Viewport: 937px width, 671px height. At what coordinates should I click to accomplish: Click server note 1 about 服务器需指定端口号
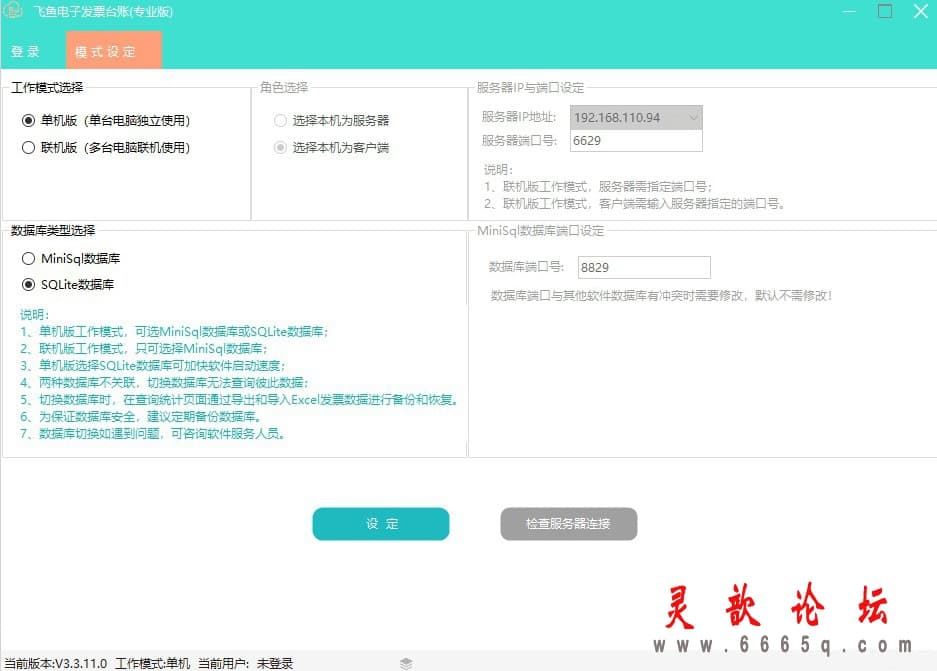click(598, 187)
